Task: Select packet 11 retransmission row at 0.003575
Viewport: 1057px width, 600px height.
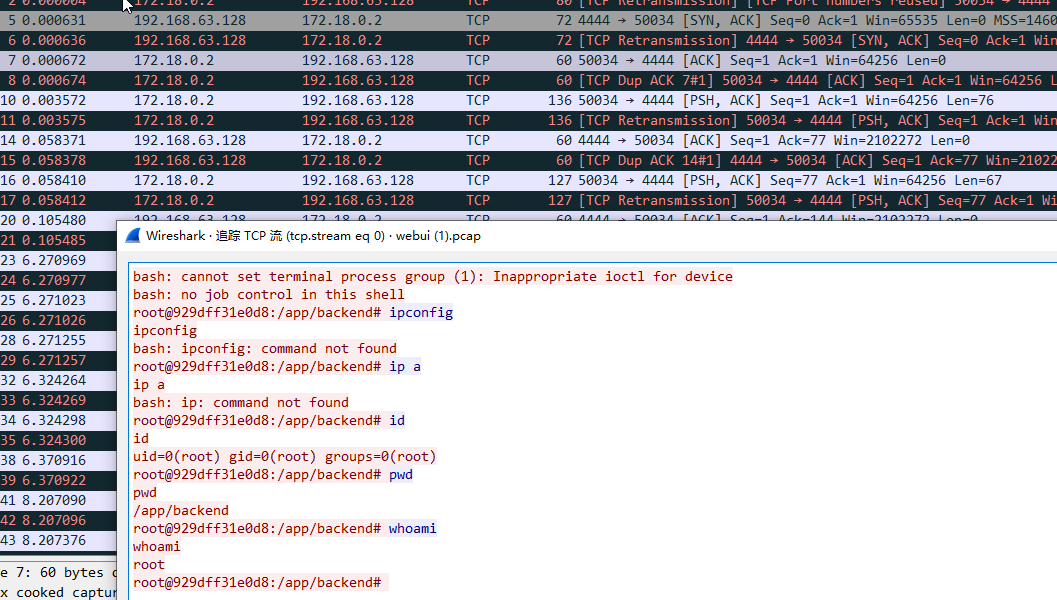Action: (x=528, y=121)
